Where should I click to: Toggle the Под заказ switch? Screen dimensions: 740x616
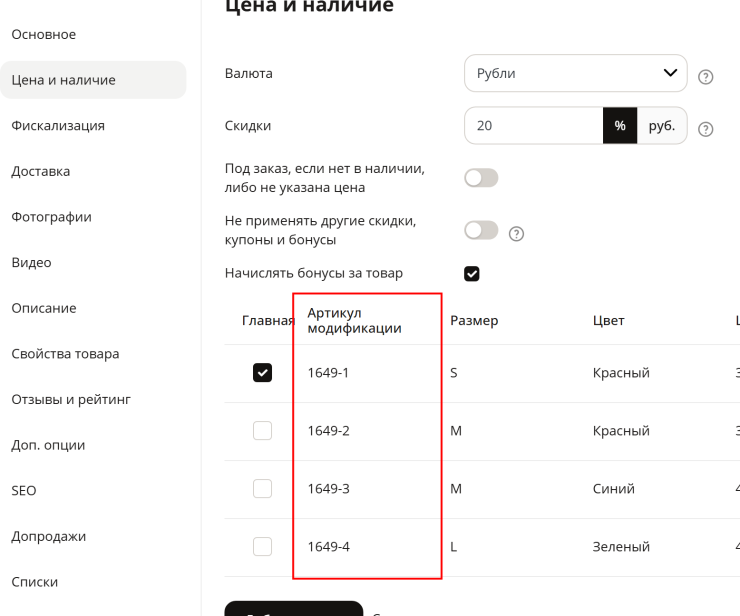(481, 178)
